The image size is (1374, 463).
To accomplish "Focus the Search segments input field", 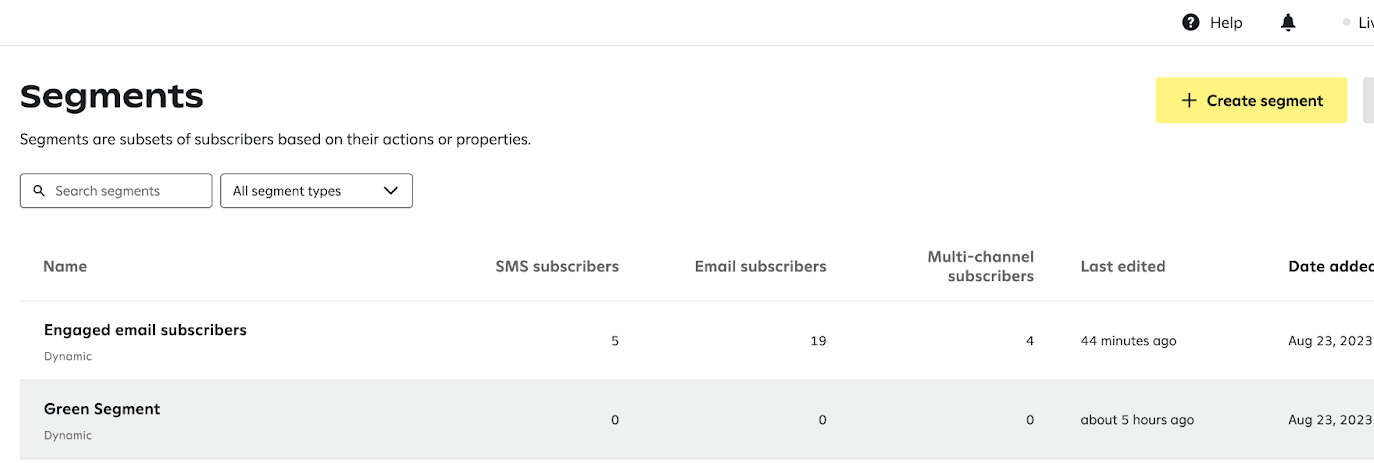I will (125, 191).
